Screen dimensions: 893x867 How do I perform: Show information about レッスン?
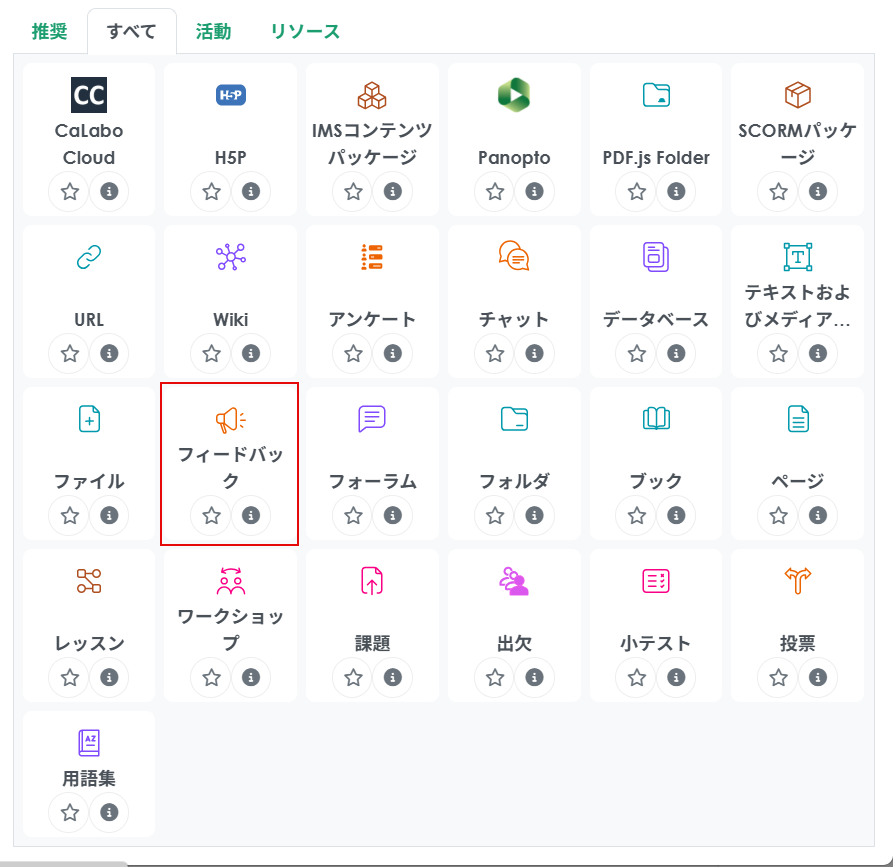click(x=109, y=677)
